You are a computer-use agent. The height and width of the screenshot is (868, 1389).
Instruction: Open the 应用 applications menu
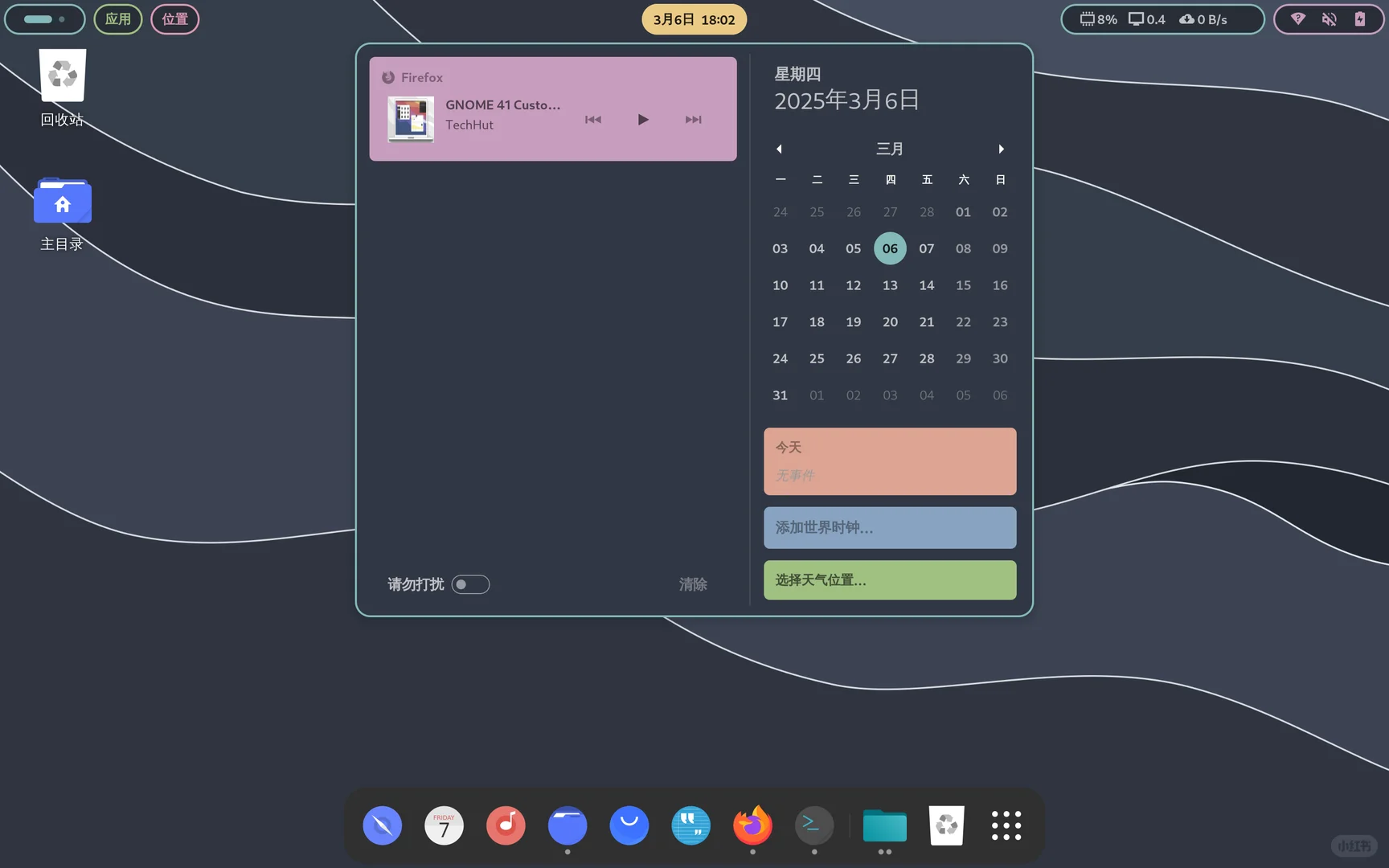(x=118, y=19)
